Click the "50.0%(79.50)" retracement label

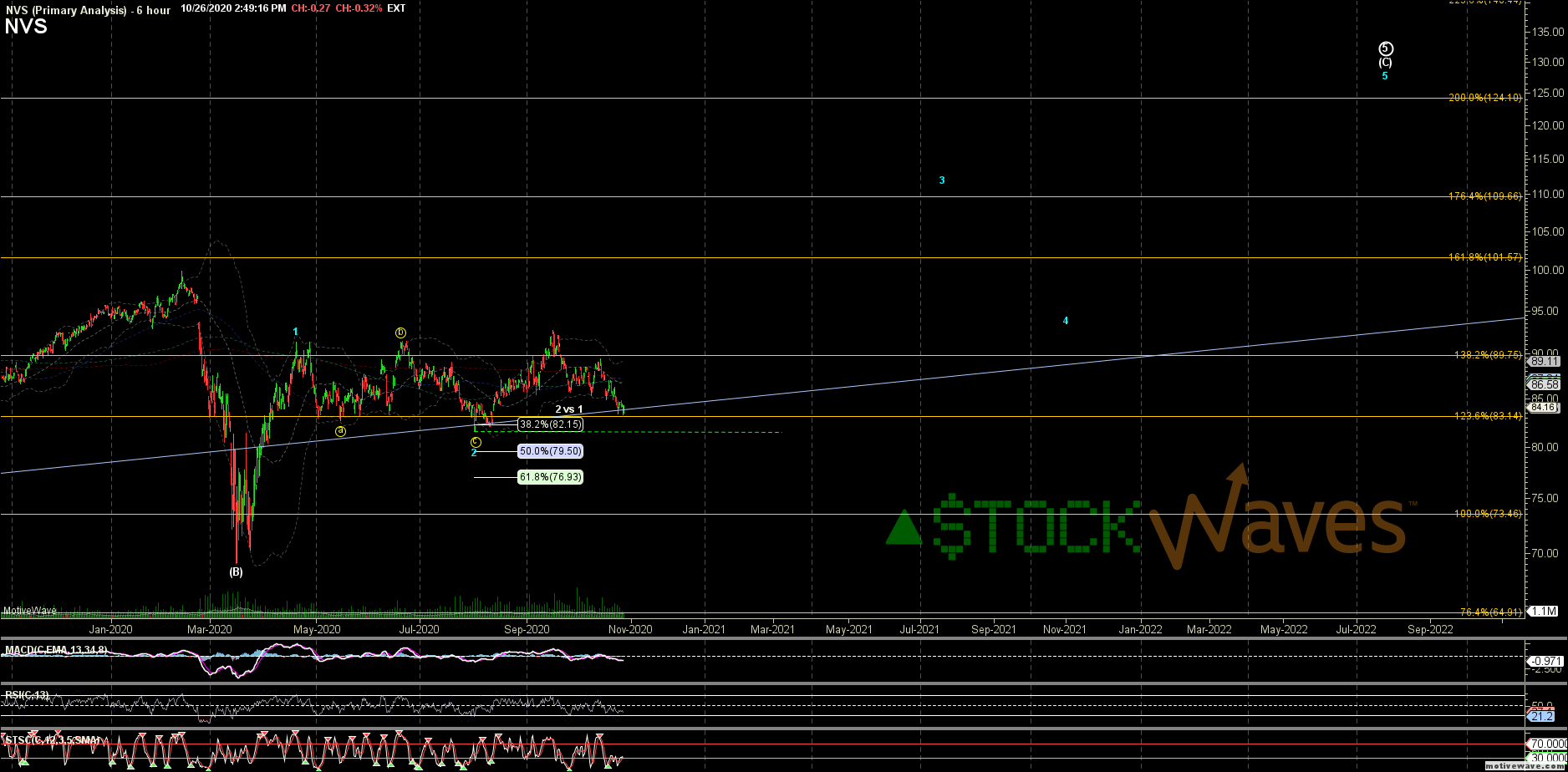[x=551, y=451]
